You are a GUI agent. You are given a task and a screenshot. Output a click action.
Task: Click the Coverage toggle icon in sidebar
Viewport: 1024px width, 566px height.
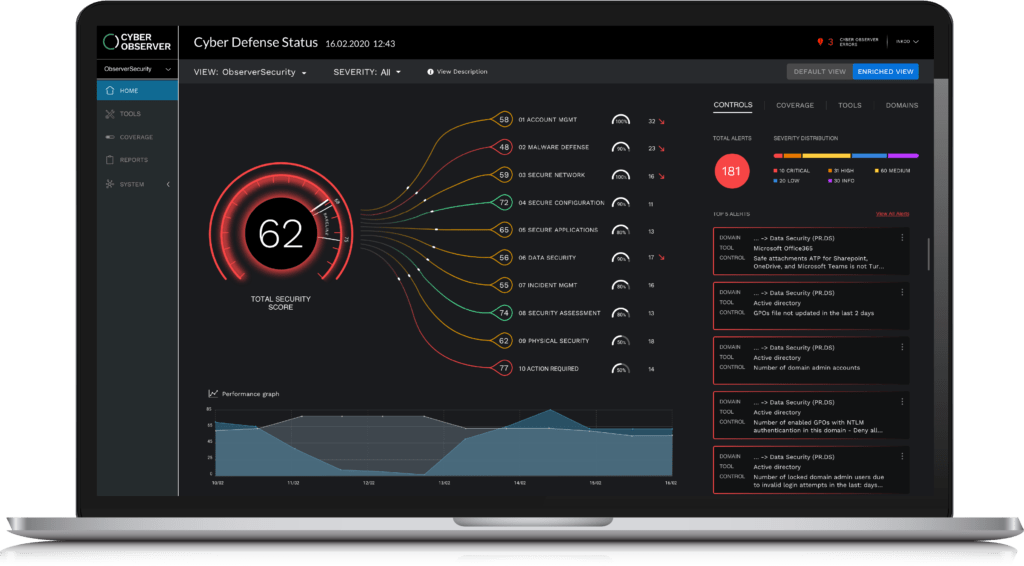111,137
